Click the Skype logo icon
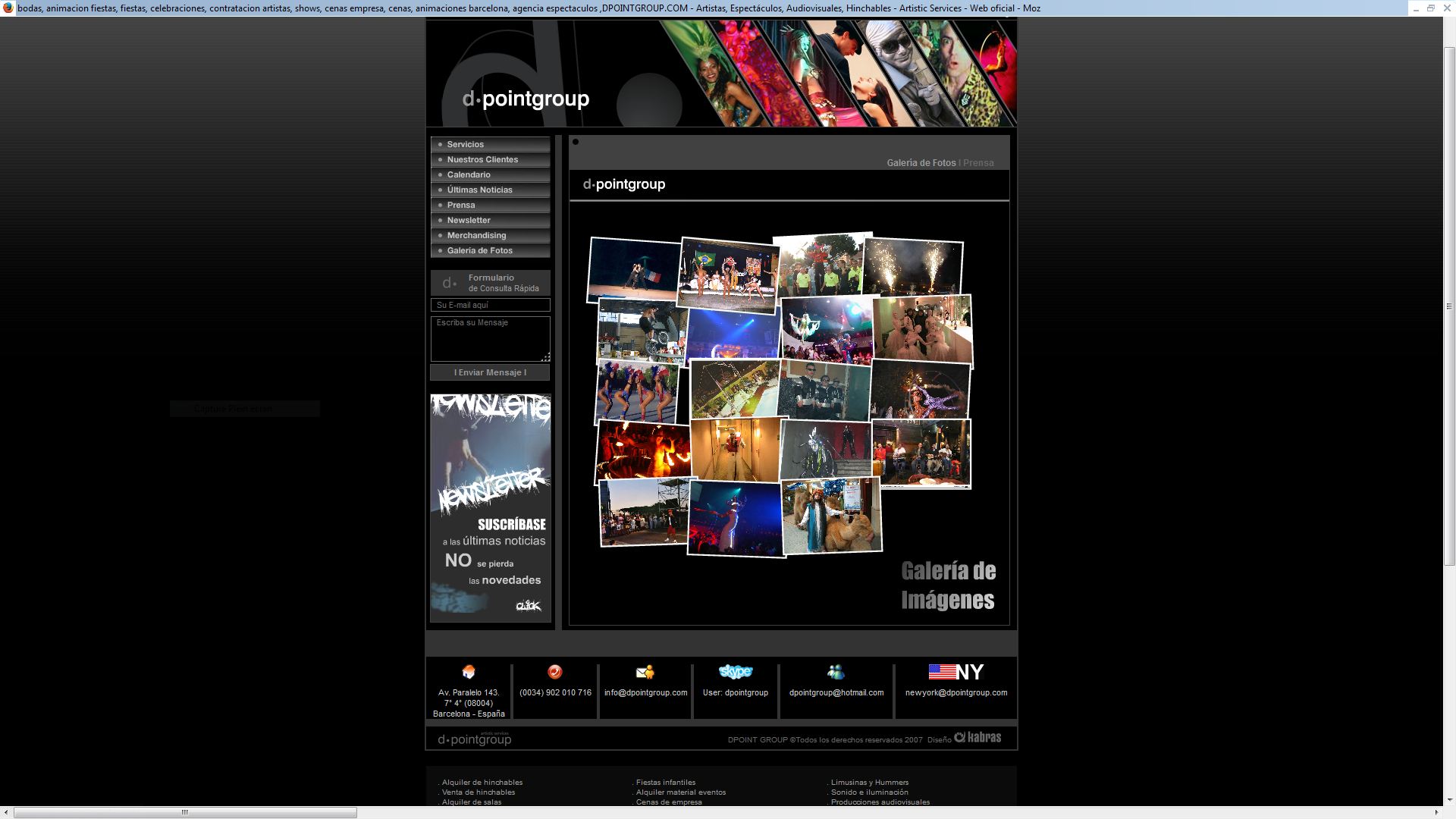Screen dimensions: 1456x819 [735, 672]
